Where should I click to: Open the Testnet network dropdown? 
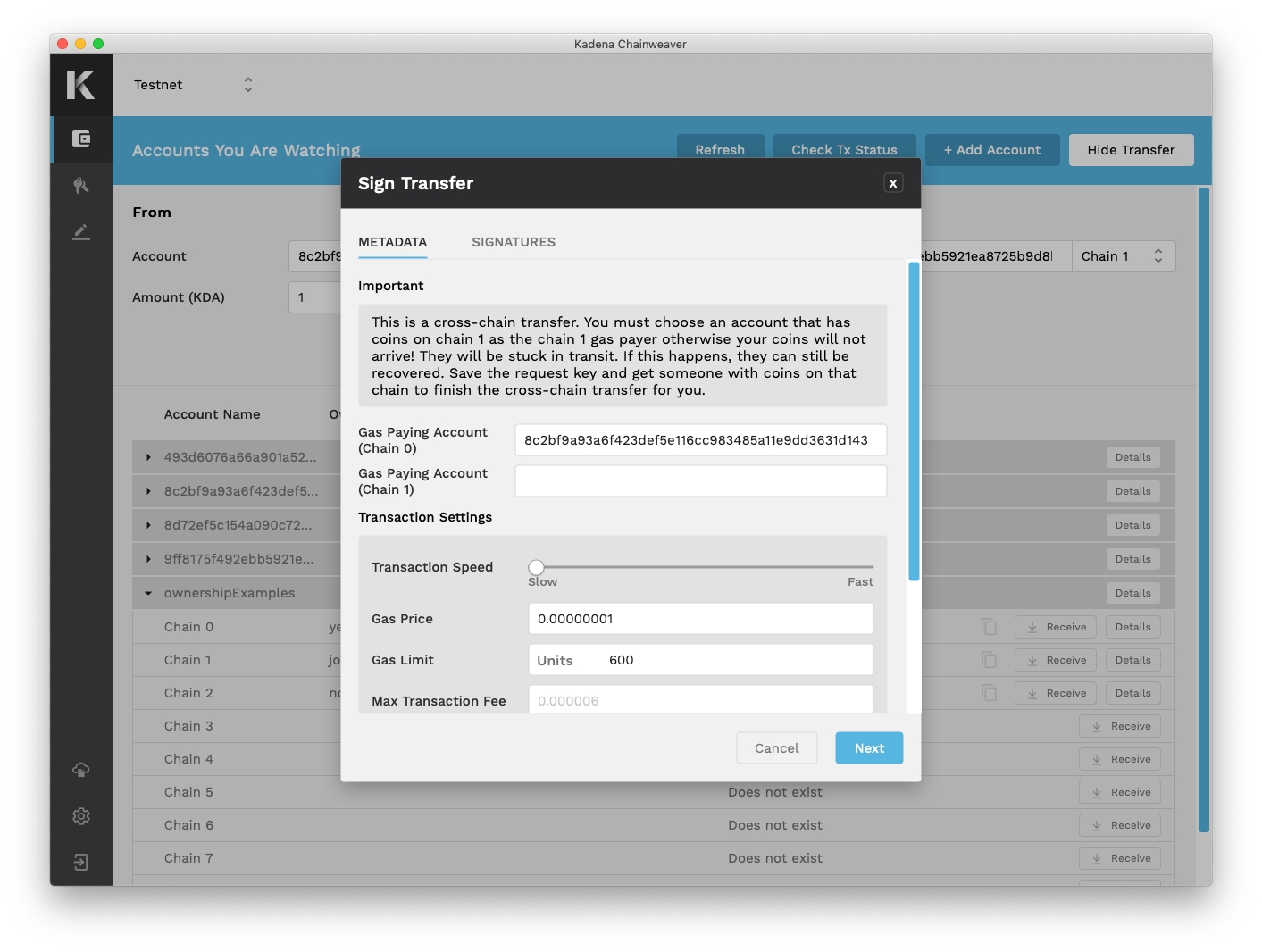(x=194, y=85)
